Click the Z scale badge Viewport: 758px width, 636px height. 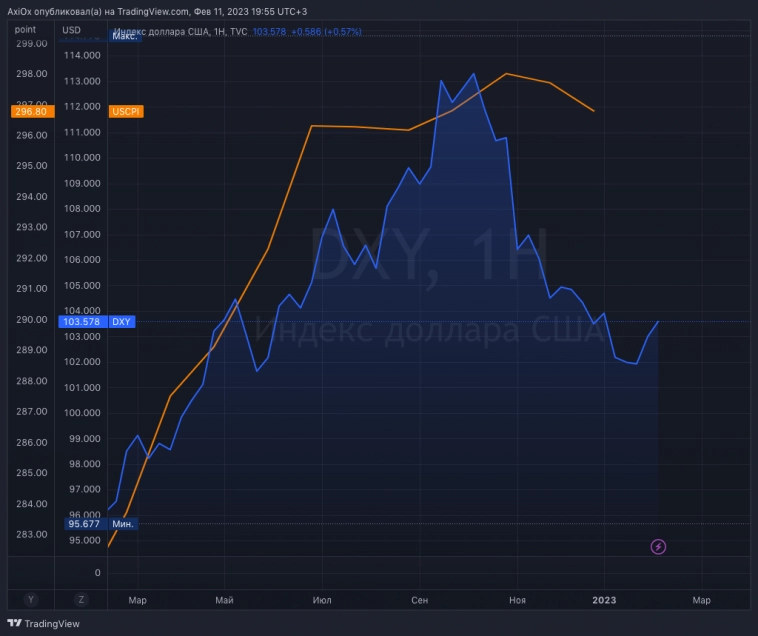coord(80,599)
